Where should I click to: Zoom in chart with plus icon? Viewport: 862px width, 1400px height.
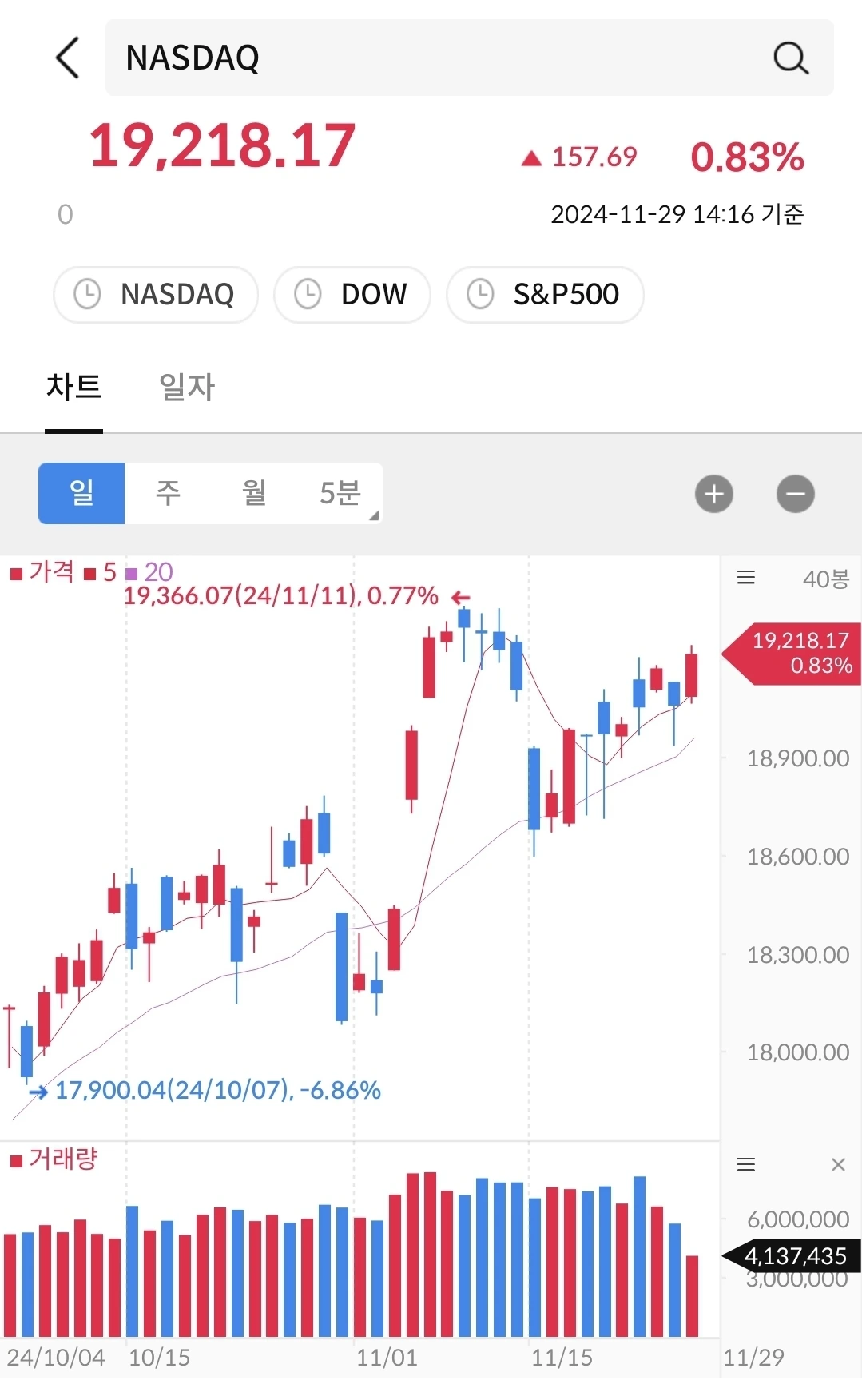(714, 494)
